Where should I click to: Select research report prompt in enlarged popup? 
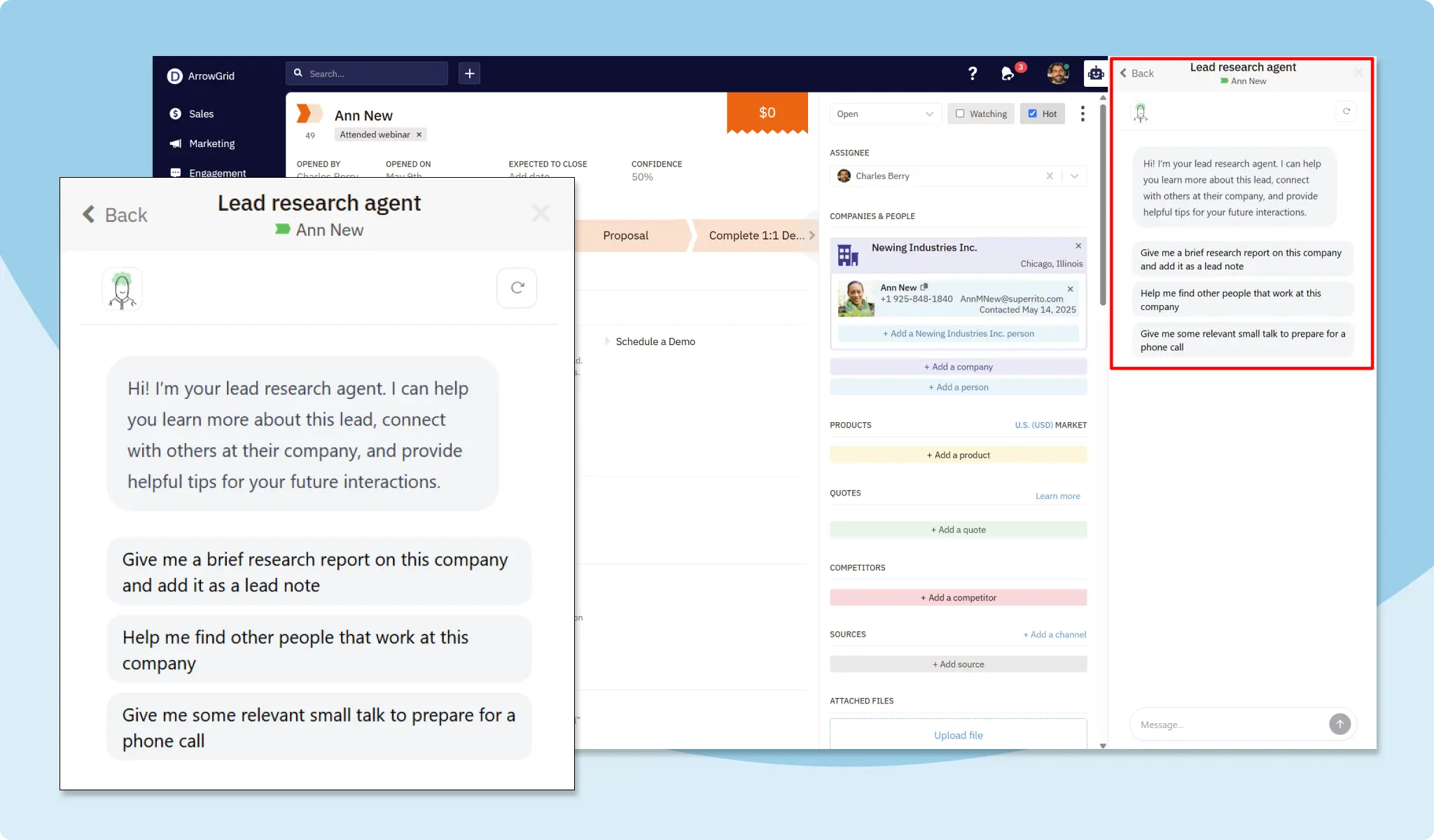click(319, 572)
